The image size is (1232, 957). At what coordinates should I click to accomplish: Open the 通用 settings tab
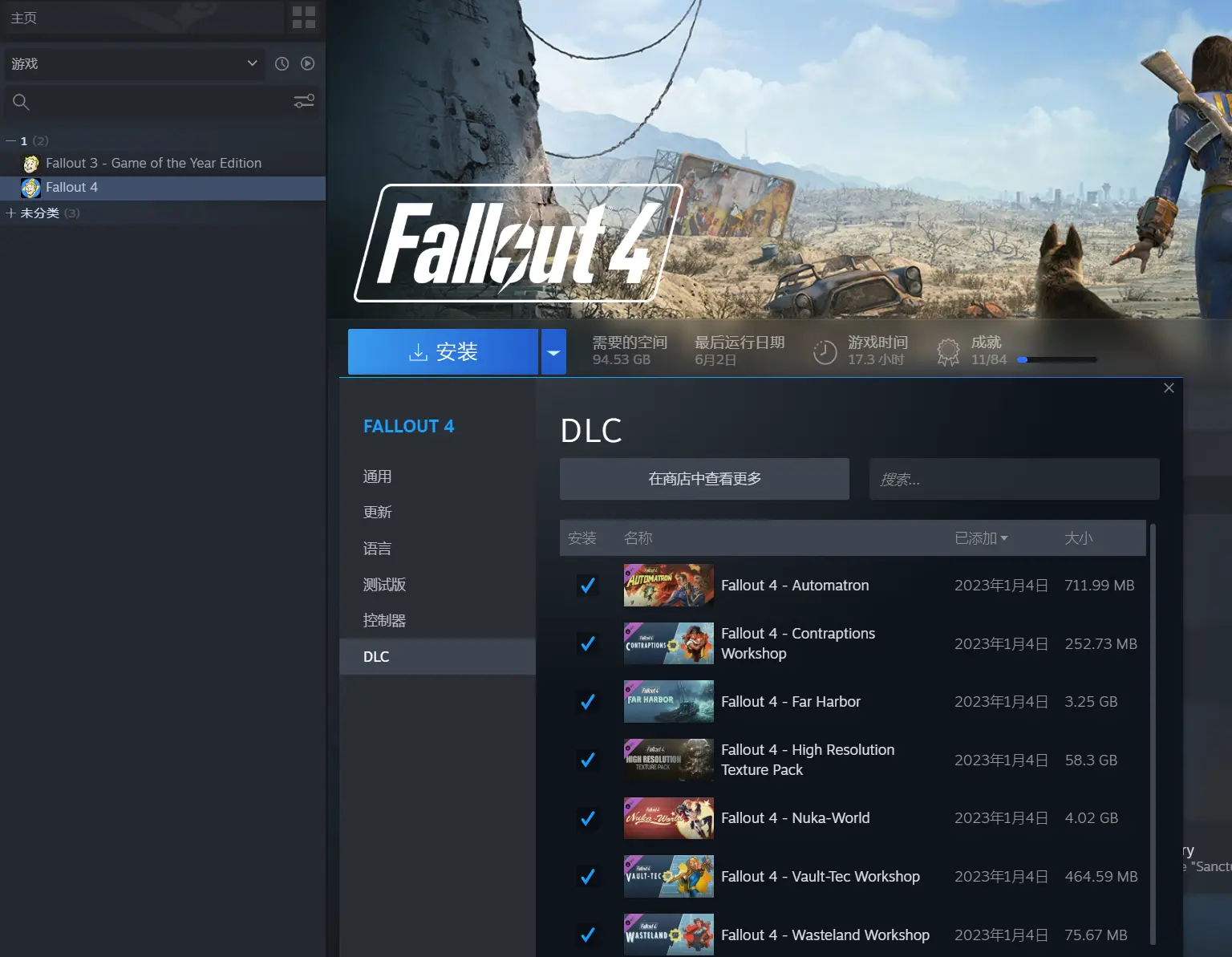[437, 476]
